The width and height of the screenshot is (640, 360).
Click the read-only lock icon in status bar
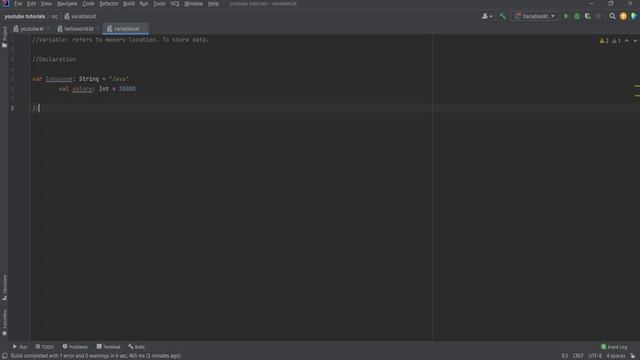coord(632,356)
